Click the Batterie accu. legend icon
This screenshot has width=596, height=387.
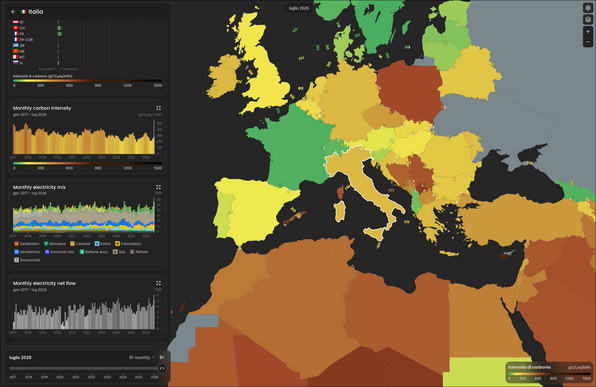pyautogui.click(x=82, y=252)
